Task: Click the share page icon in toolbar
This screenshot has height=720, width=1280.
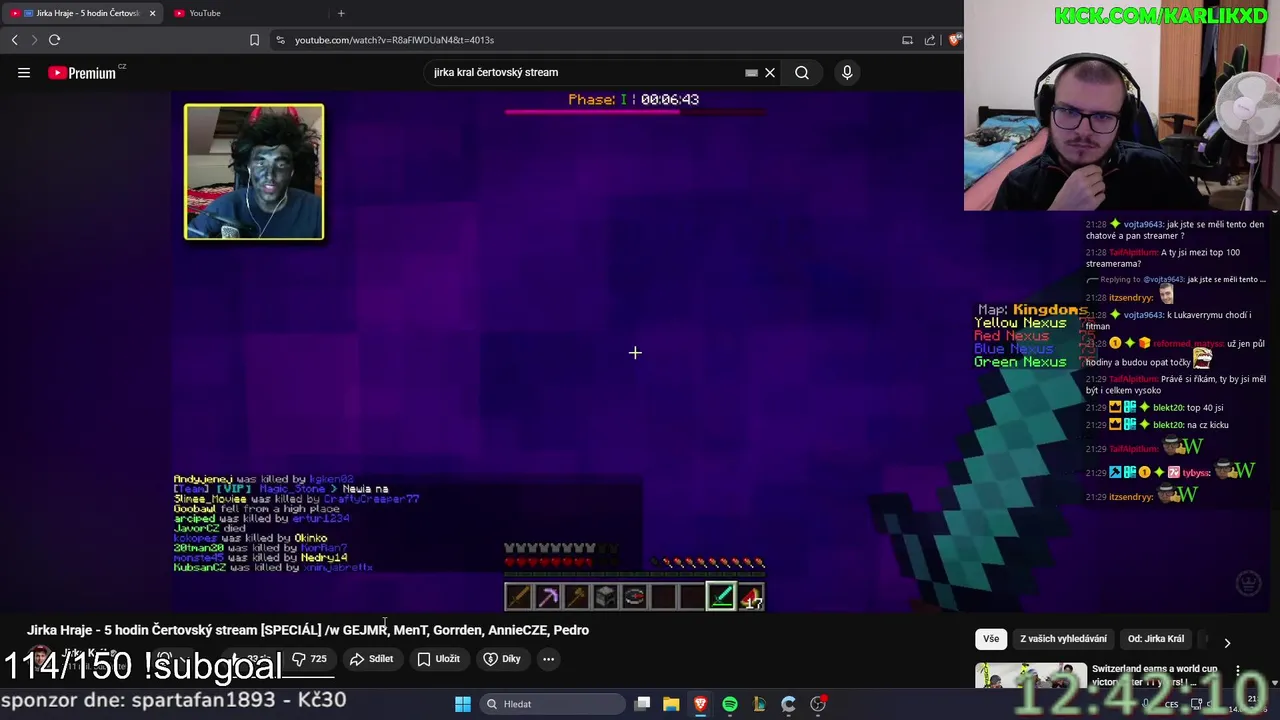Action: pyautogui.click(x=930, y=40)
